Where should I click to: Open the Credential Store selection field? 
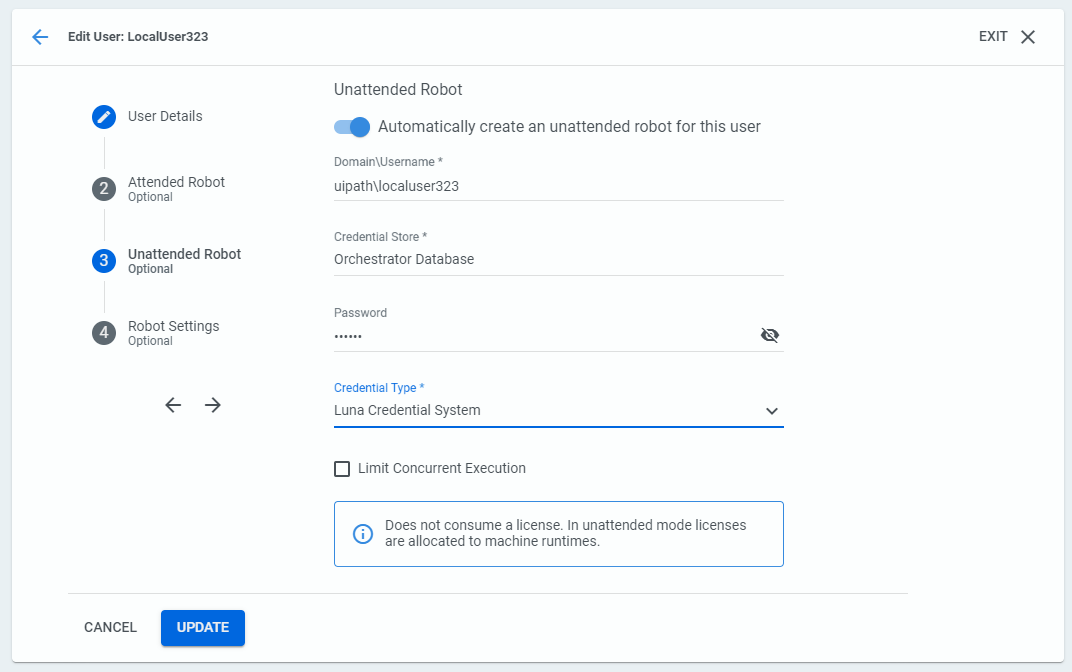coord(558,259)
